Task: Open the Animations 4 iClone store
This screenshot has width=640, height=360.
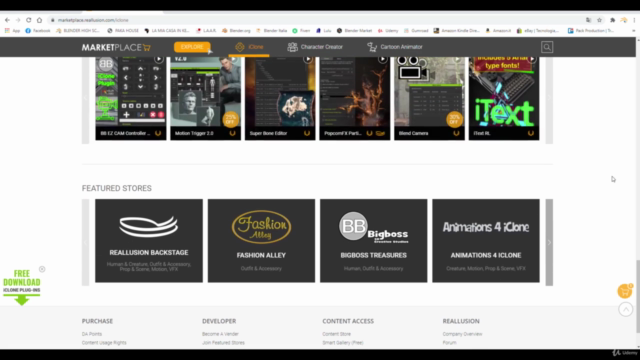Action: (486, 241)
